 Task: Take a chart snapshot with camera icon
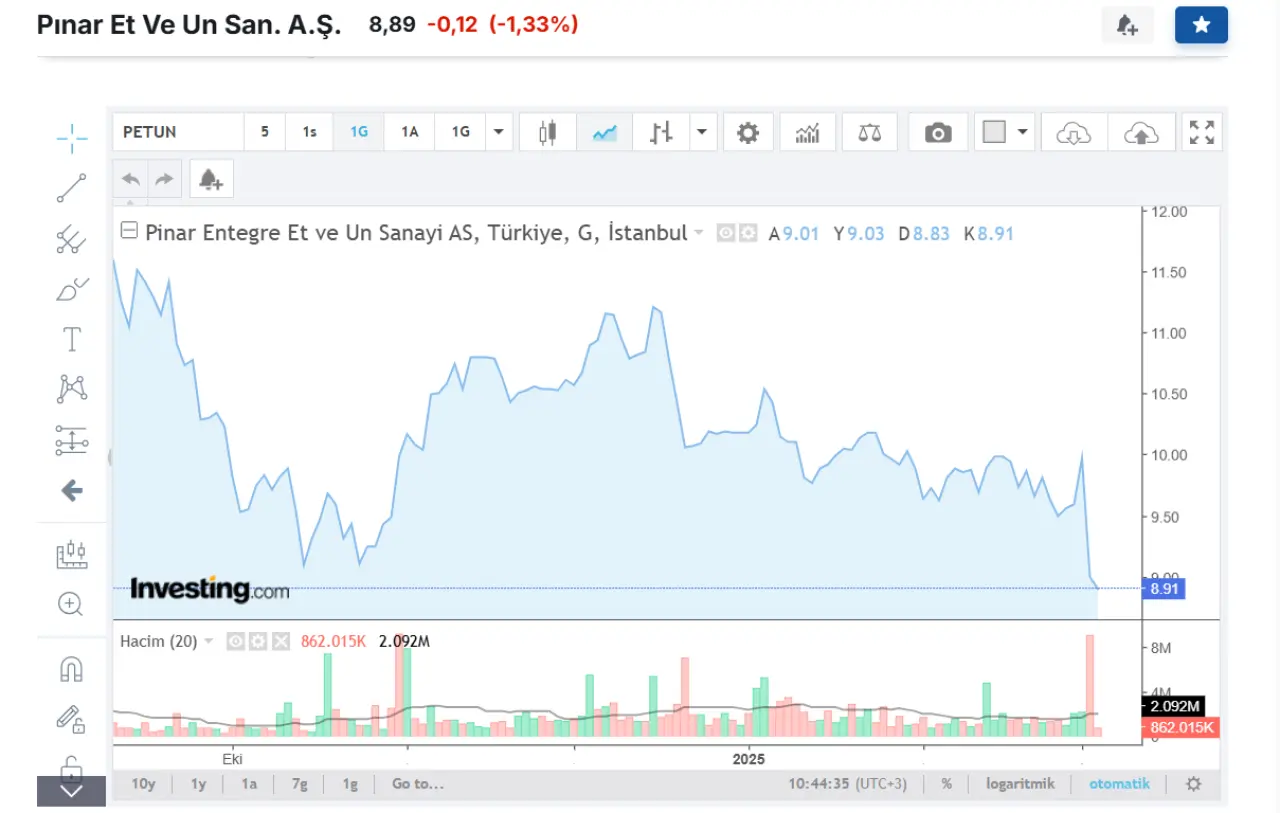tap(937, 132)
